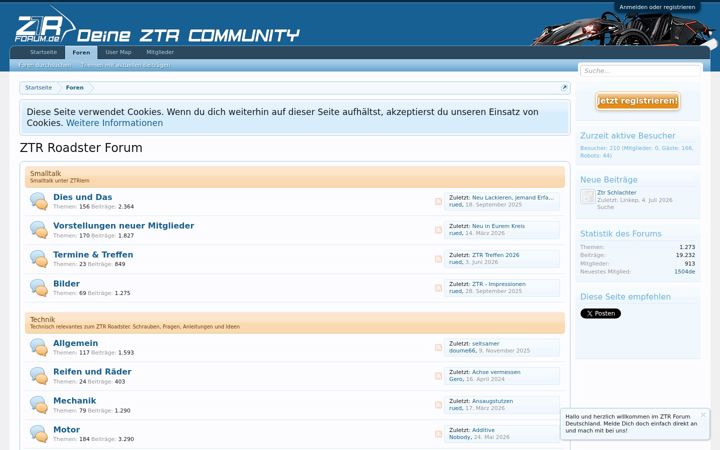Screen dimensions: 720x450
Task: Dismiss the welcome notice popup
Action: 703,415
